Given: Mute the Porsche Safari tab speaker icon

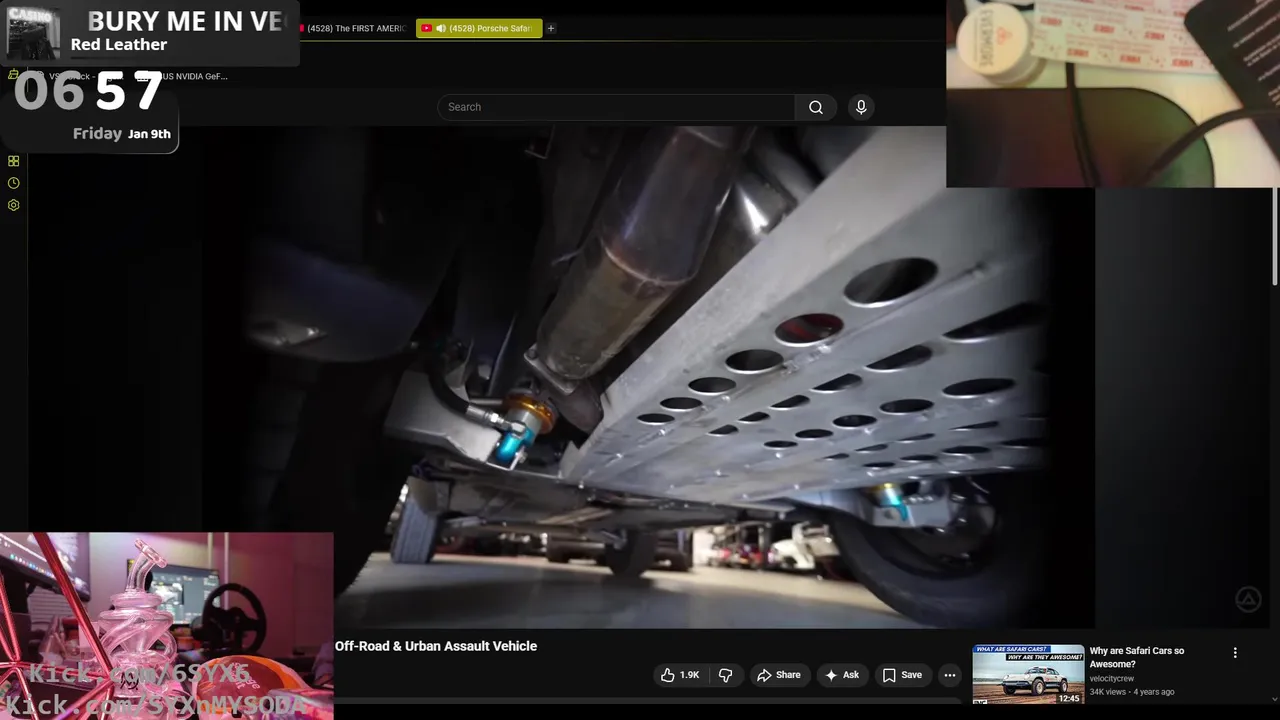Looking at the screenshot, I should [441, 28].
